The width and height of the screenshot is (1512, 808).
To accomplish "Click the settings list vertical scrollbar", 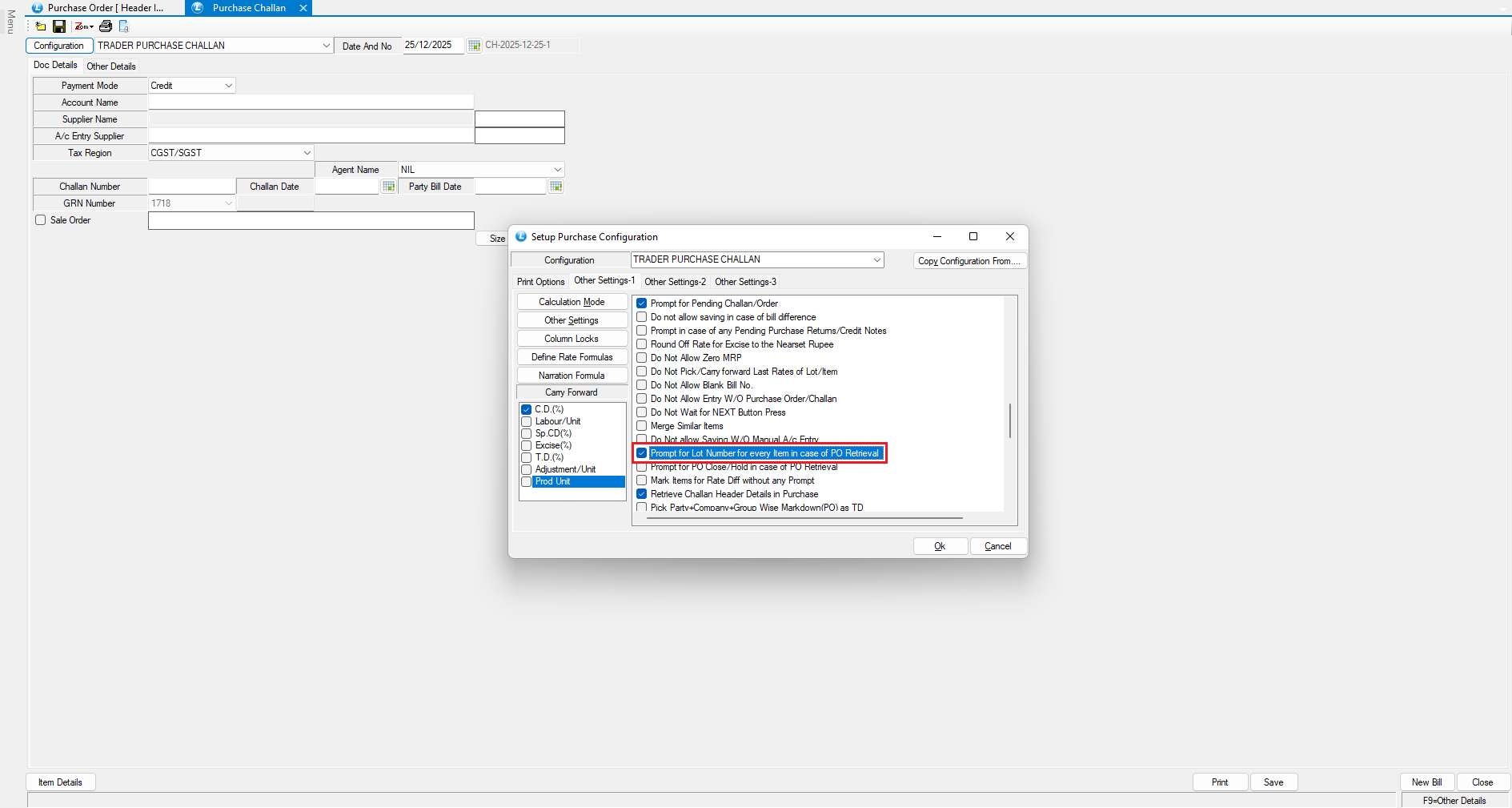I will [x=1010, y=420].
